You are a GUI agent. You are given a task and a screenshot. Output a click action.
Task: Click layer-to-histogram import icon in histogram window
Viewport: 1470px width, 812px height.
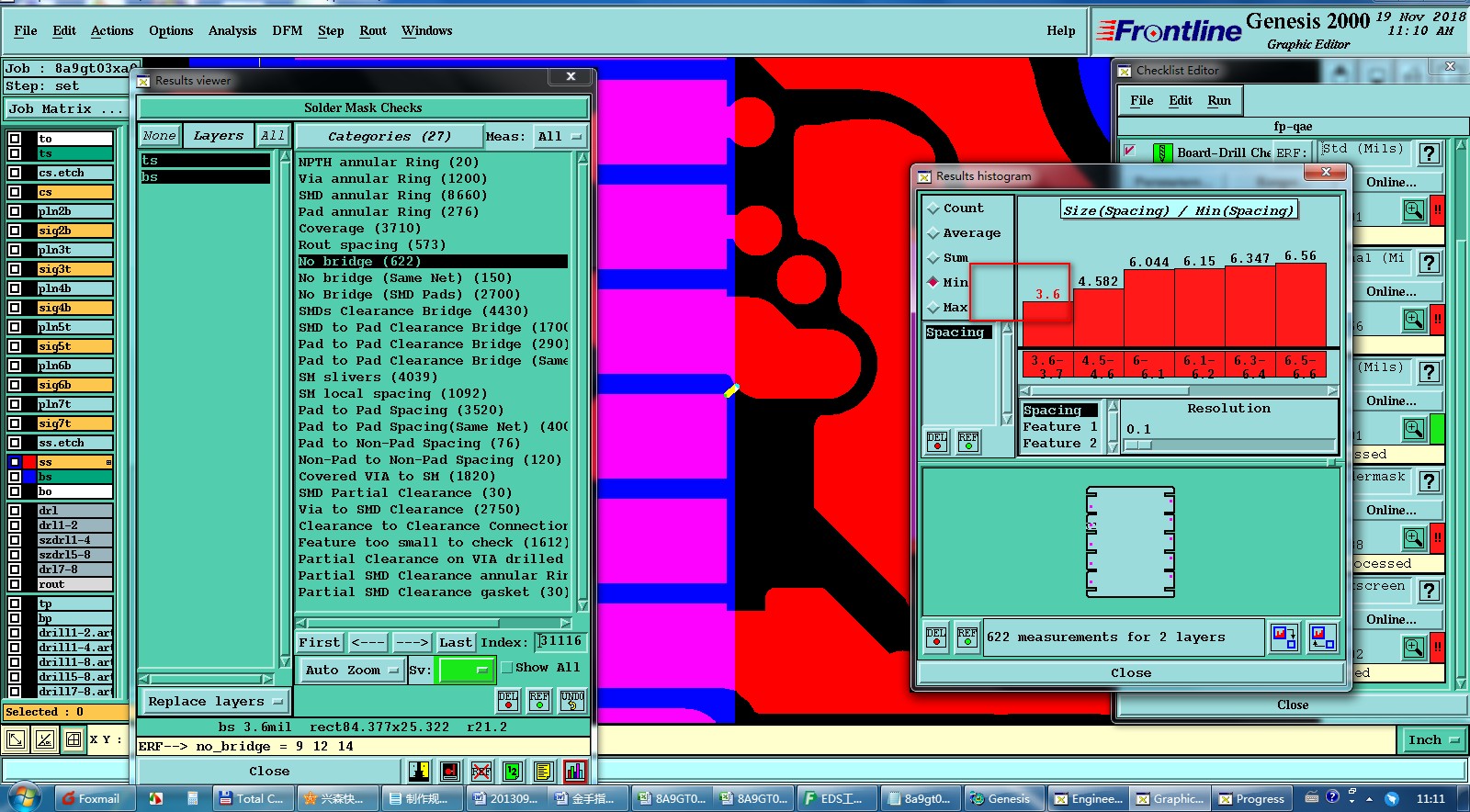[x=1323, y=637]
